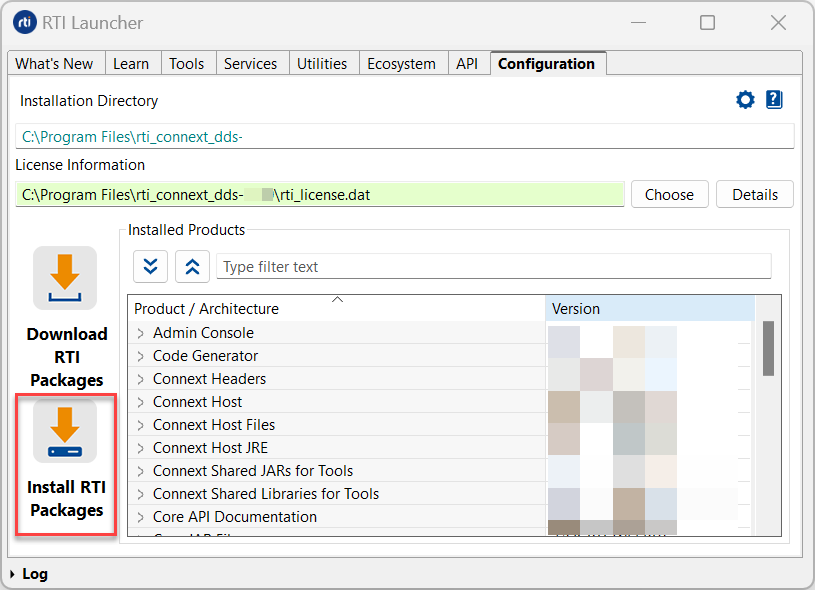Image resolution: width=815 pixels, height=590 pixels.
Task: Expand the Connext Host JRE row
Action: point(141,448)
